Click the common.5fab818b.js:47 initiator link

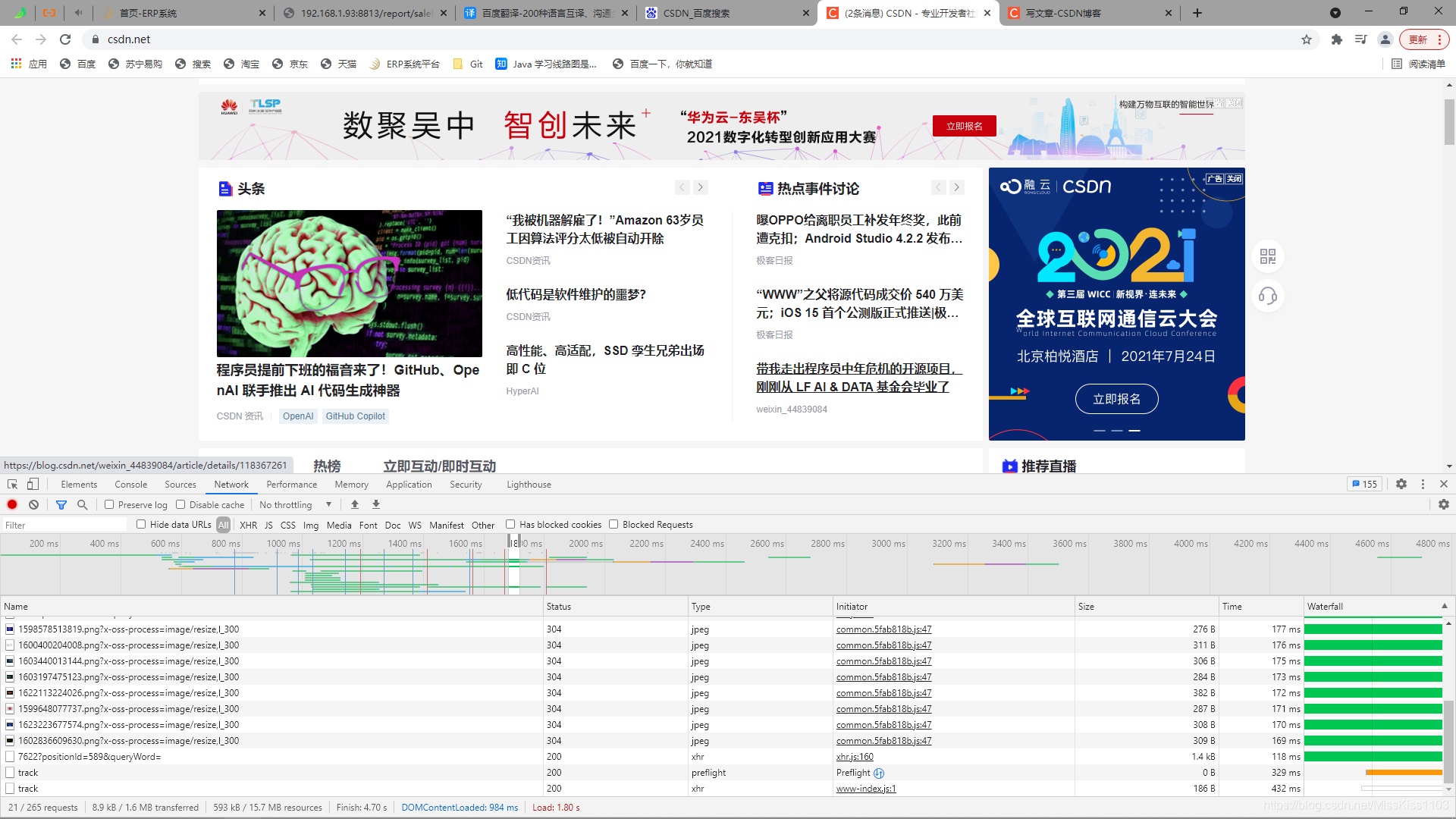pos(883,629)
